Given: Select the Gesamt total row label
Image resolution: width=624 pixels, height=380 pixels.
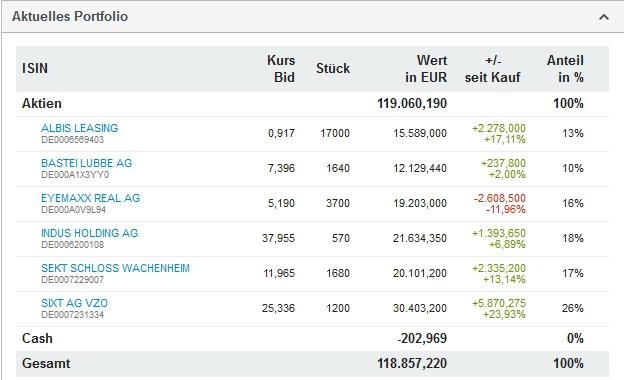Looking at the screenshot, I should tap(46, 363).
